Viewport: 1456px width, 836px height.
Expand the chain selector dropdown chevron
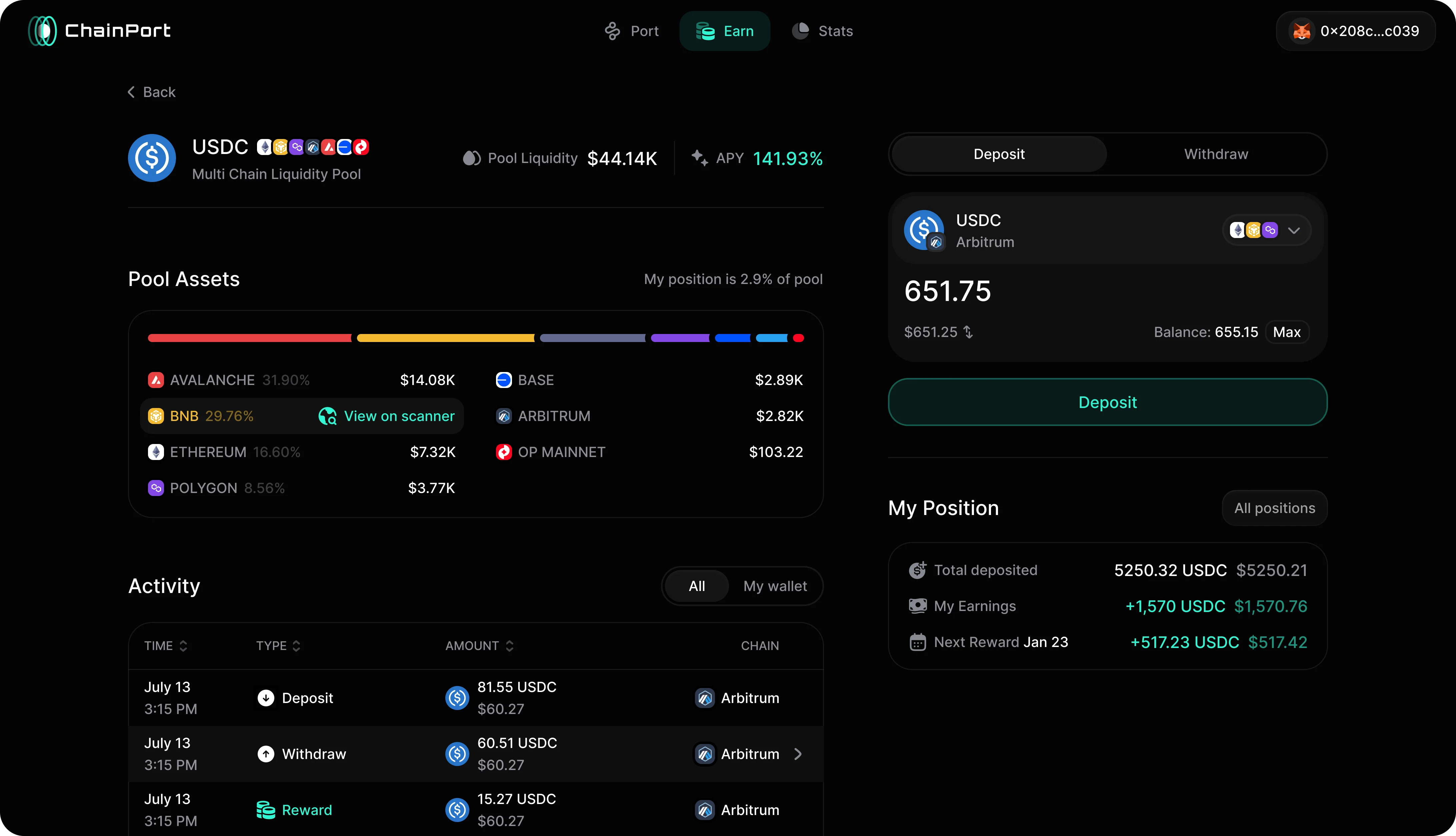(x=1294, y=230)
